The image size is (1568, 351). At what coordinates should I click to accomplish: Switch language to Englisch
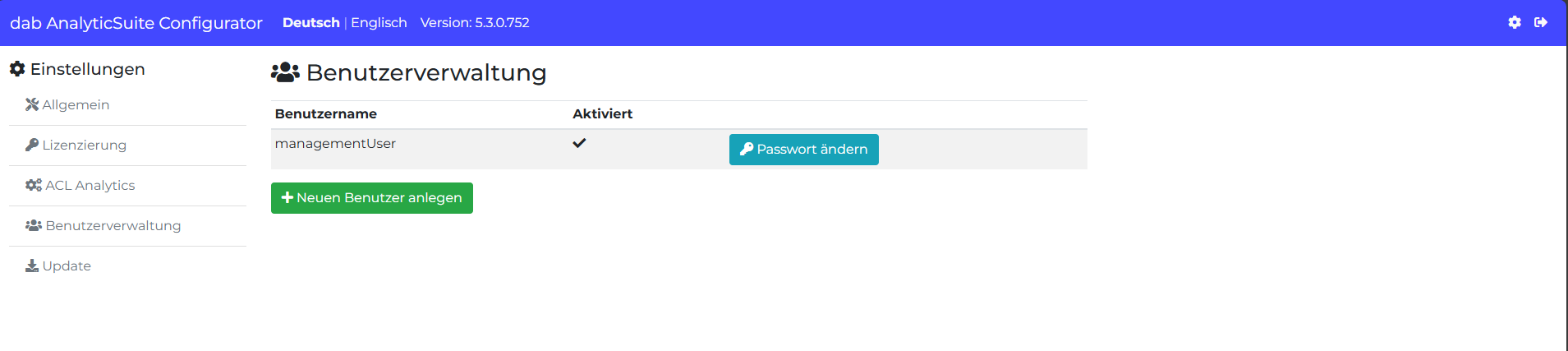pos(379,23)
